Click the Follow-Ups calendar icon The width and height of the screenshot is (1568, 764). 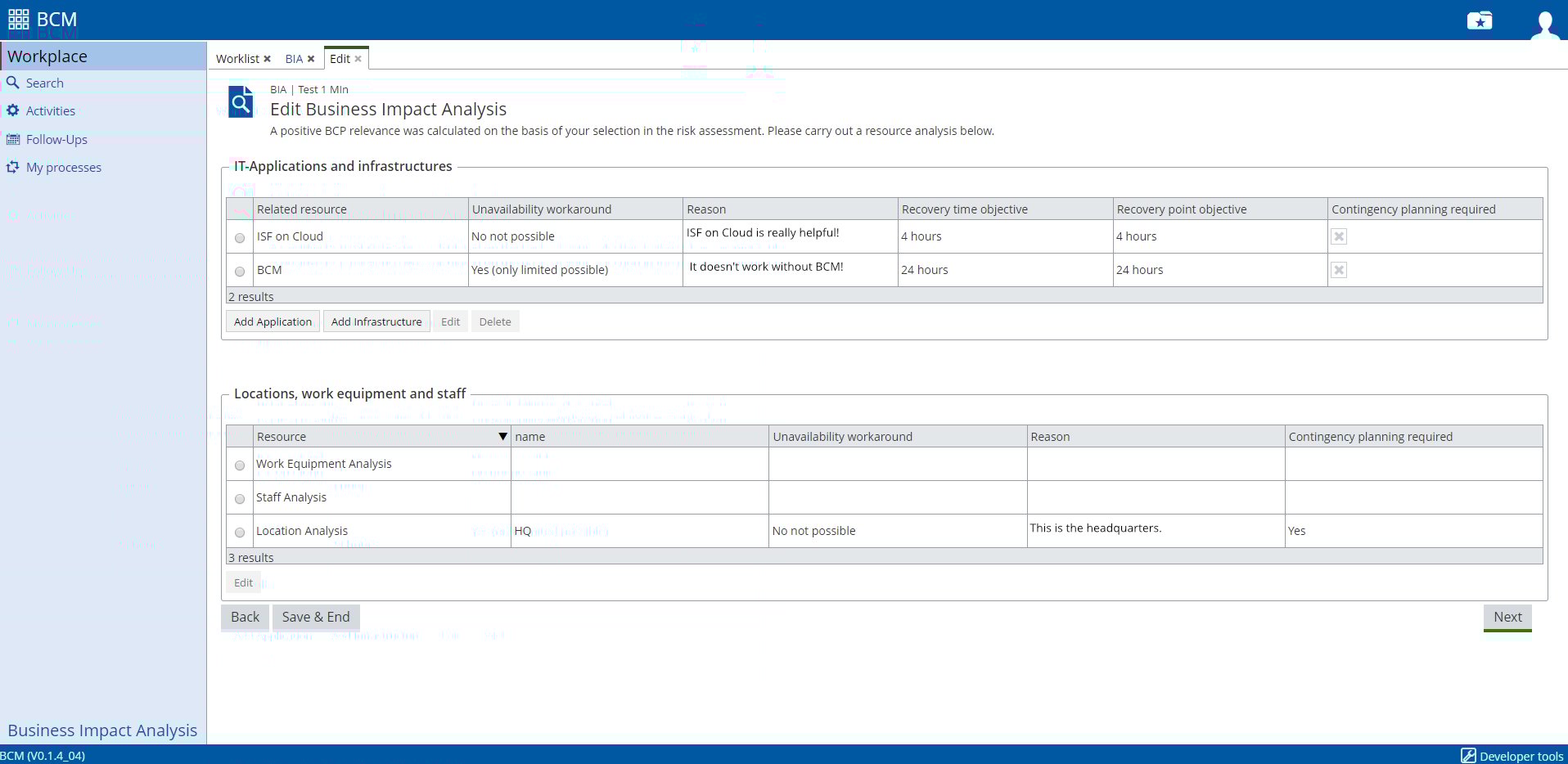point(13,139)
